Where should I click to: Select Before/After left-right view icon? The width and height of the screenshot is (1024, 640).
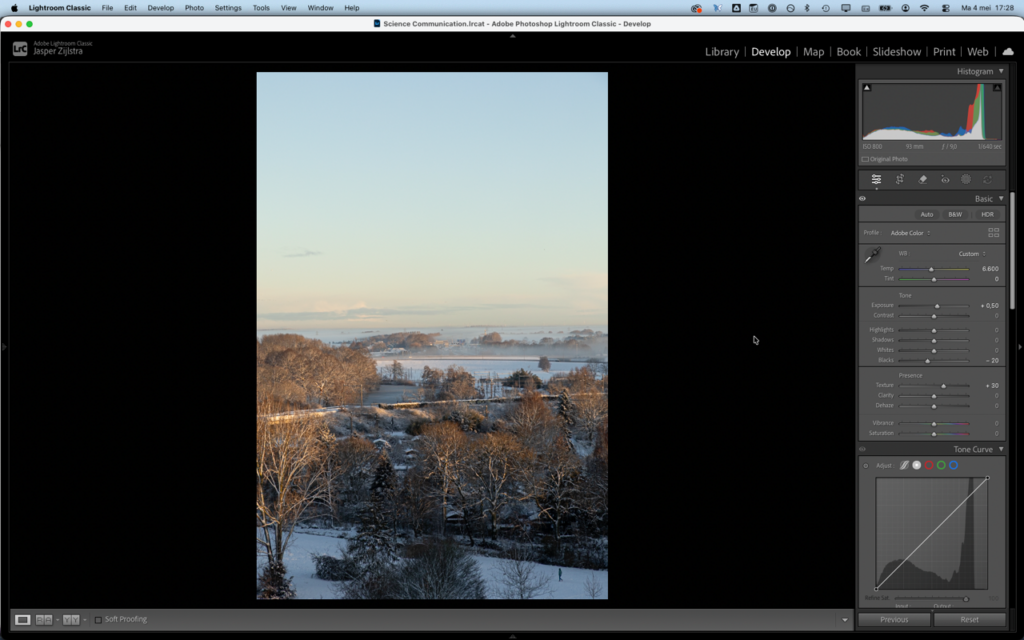point(44,620)
